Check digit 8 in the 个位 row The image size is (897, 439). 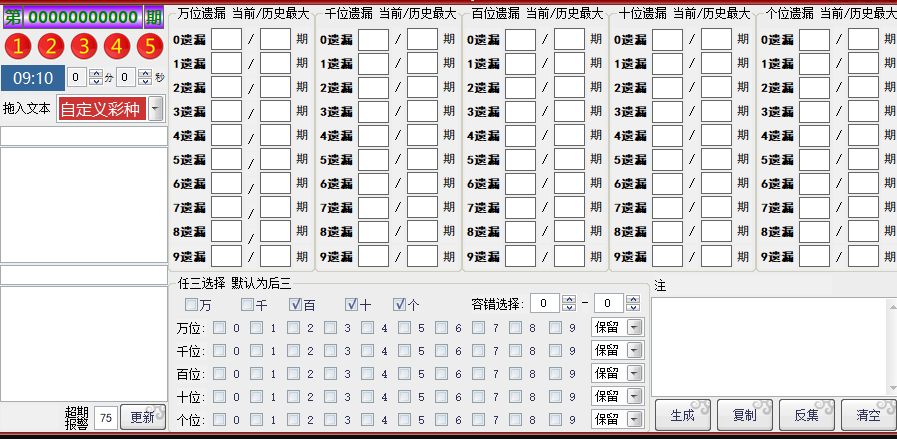(x=515, y=420)
